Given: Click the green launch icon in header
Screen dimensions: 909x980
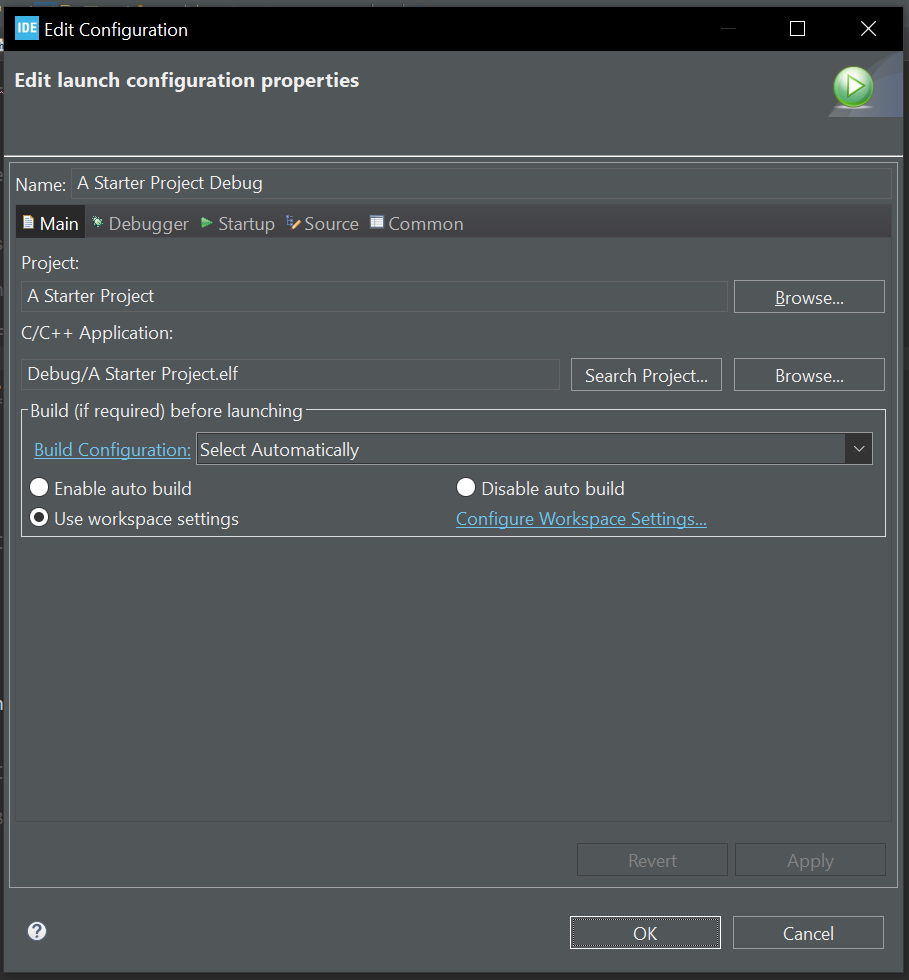Looking at the screenshot, I should click(x=853, y=88).
